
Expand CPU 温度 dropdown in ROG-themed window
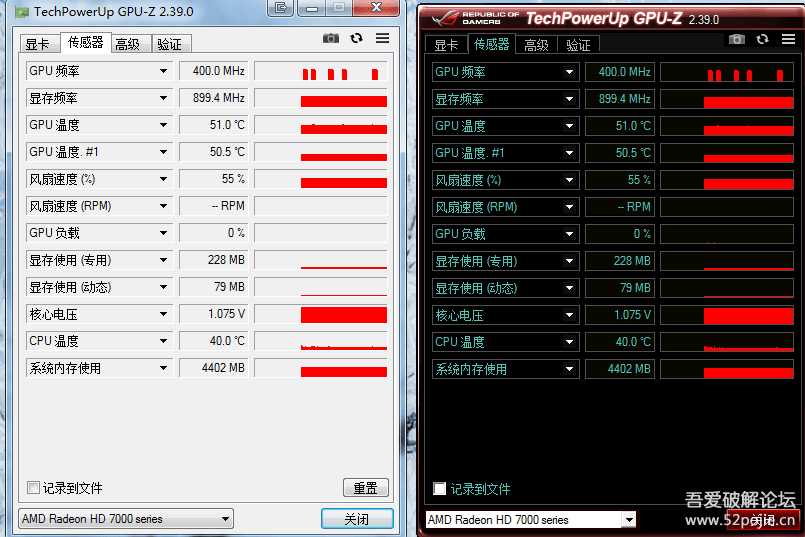(569, 342)
